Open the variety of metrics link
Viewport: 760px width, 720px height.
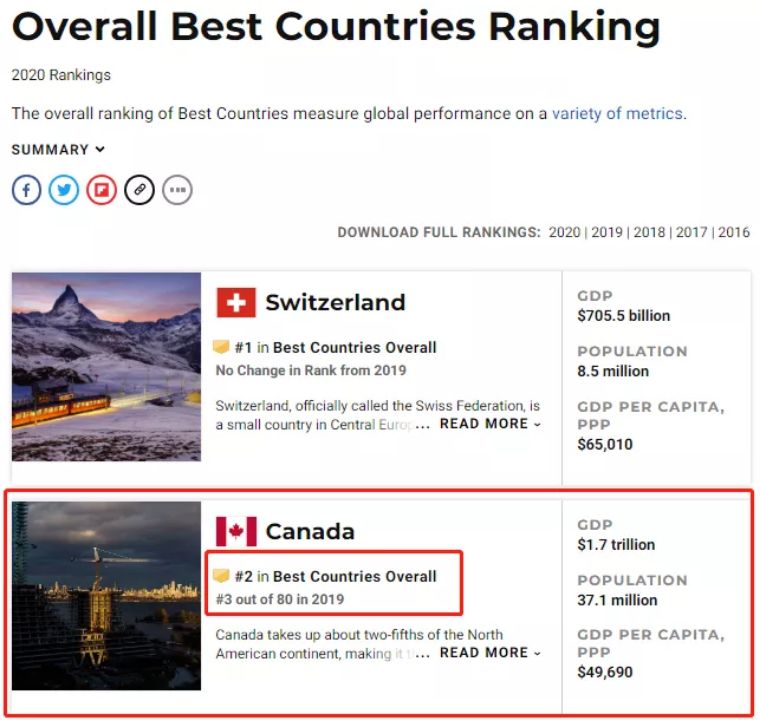point(617,113)
